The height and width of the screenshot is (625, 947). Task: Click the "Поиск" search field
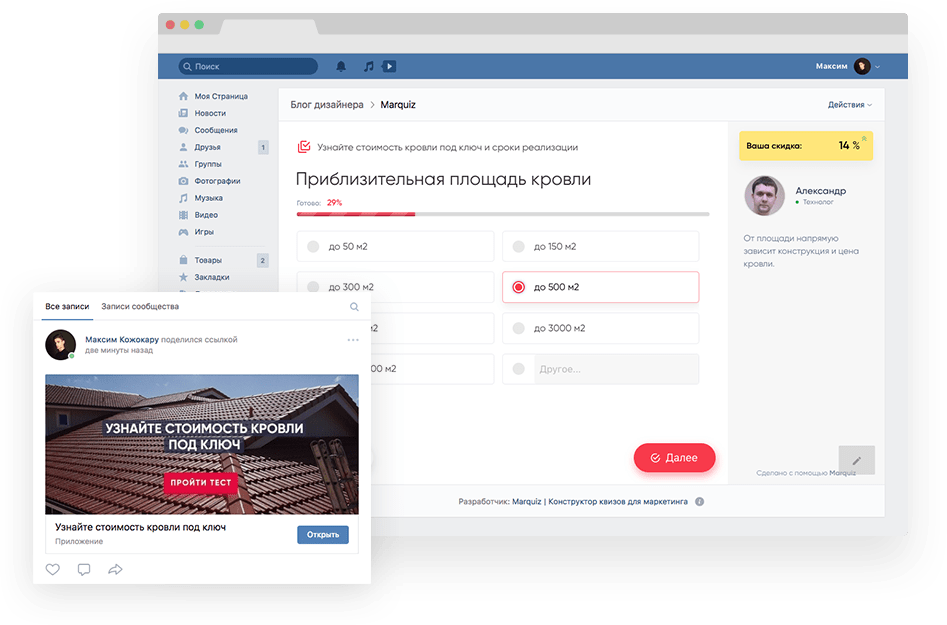[x=248, y=67]
